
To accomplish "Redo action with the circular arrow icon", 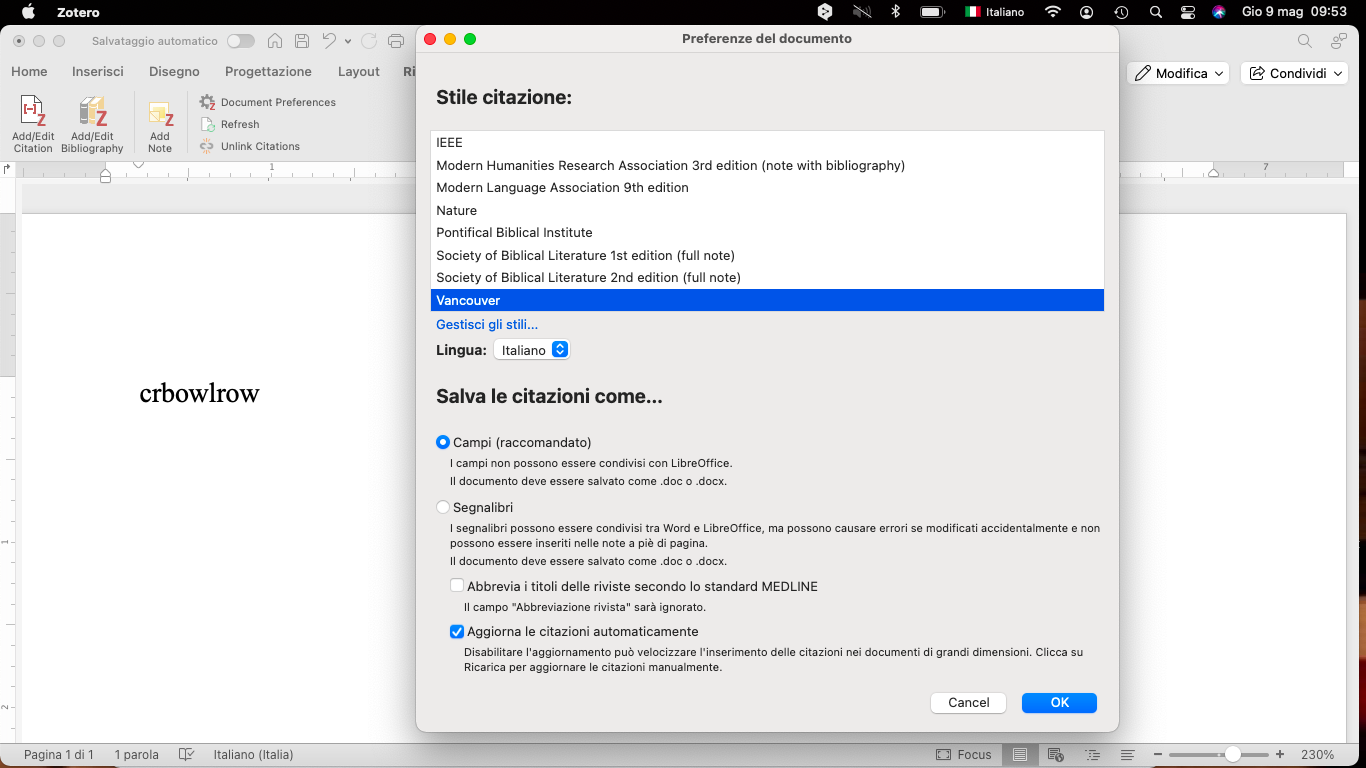I will [369, 41].
